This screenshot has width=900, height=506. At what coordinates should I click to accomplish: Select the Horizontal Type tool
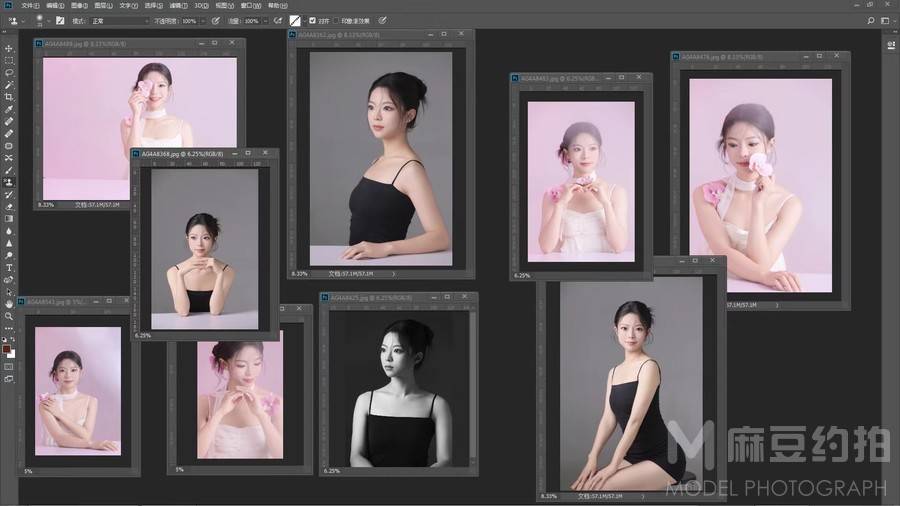(x=9, y=267)
